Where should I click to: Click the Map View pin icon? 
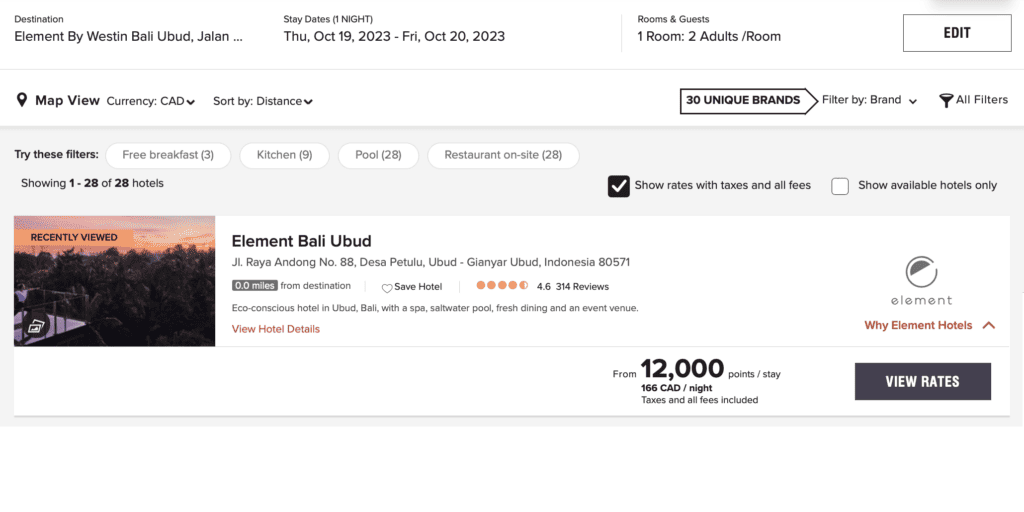(21, 100)
